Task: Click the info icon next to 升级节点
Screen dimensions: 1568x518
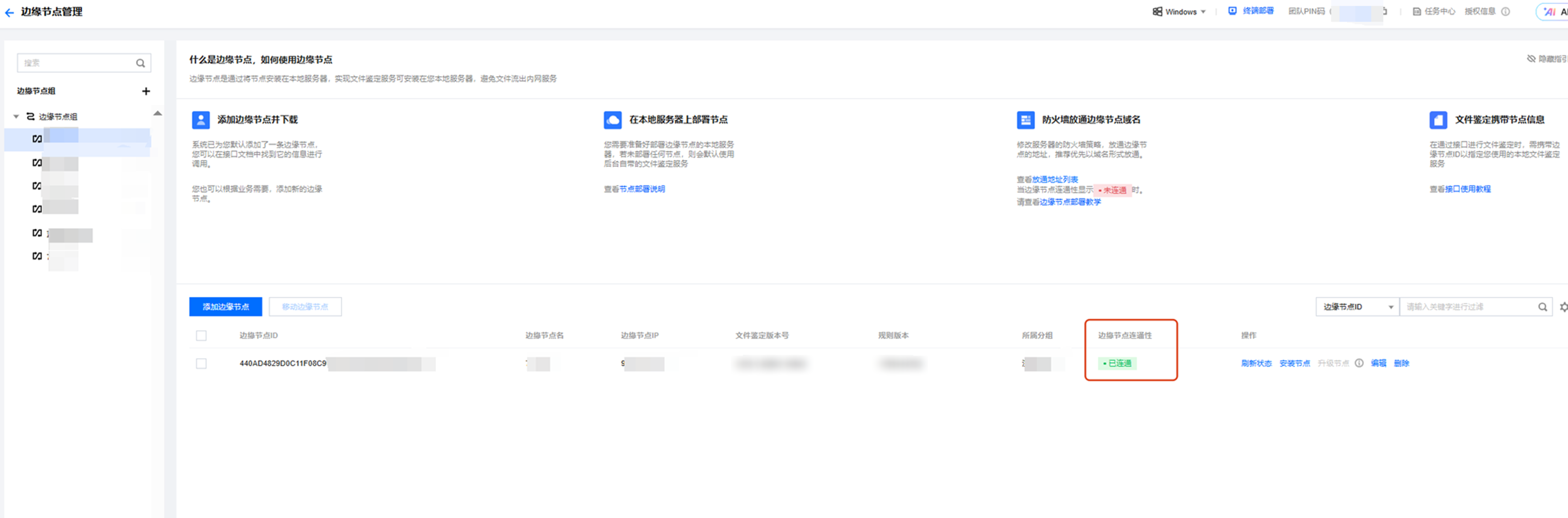Action: [1359, 363]
